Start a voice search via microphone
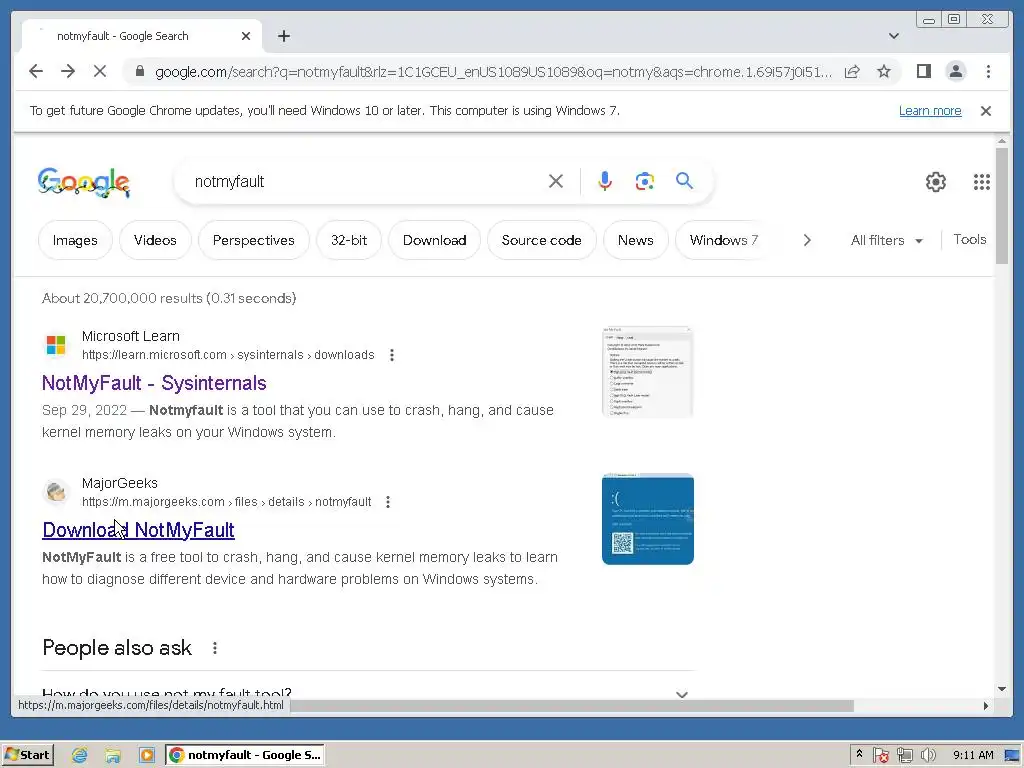This screenshot has height=768, width=1024. 605,181
